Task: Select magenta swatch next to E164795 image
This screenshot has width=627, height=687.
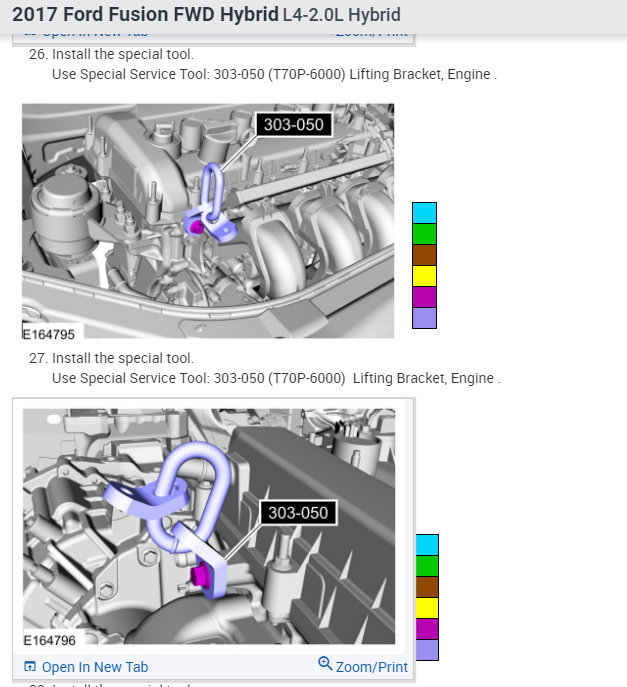Action: 424,297
